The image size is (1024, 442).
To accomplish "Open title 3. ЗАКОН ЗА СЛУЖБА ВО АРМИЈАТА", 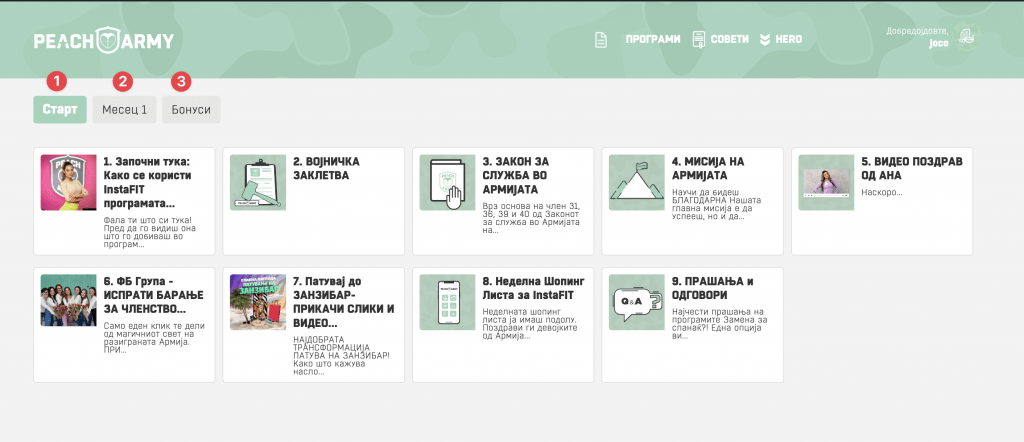I will [x=515, y=176].
